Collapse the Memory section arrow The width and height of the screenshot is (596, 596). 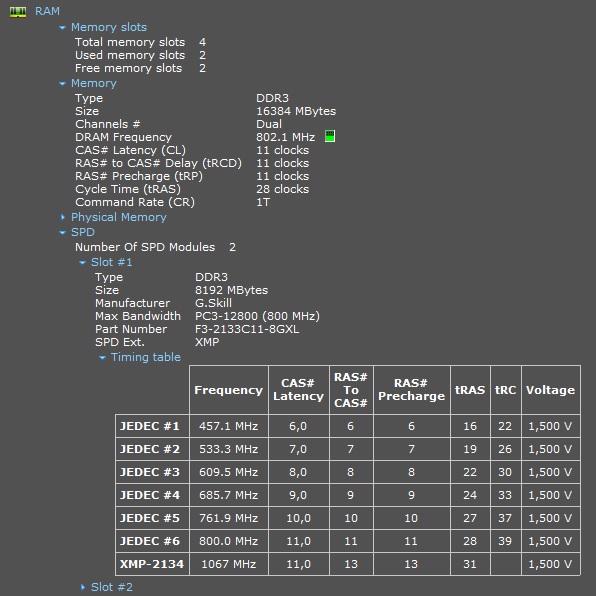(x=62, y=83)
